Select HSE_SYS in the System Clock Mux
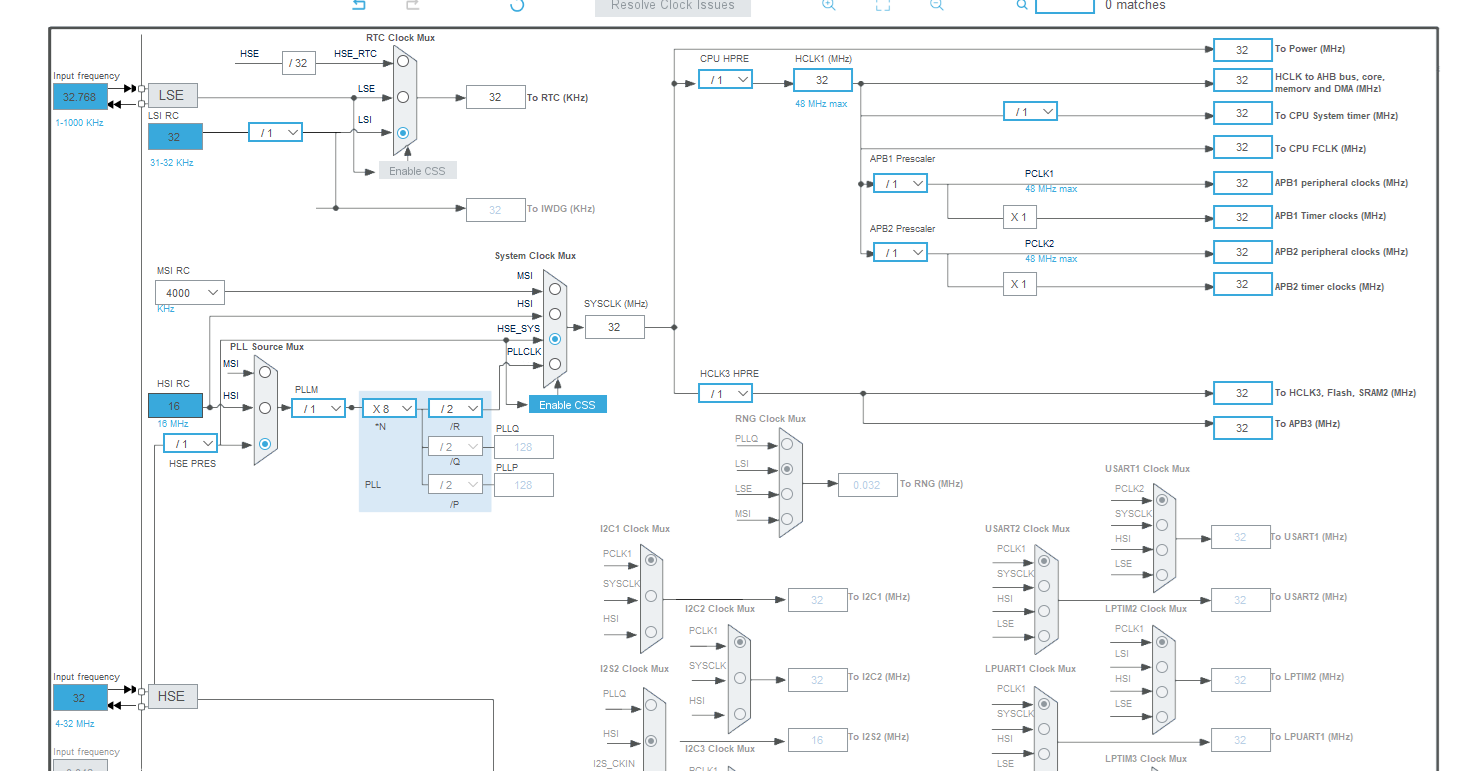 tap(555, 339)
